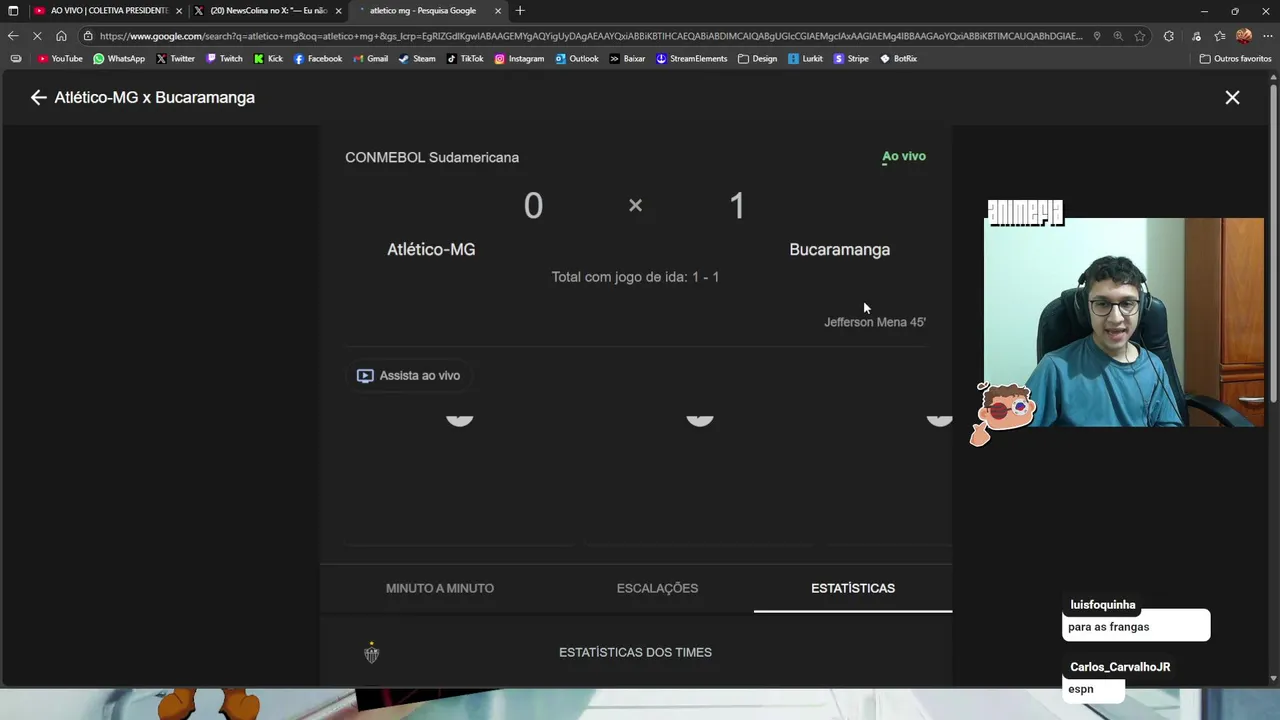Open the Twitter bookmark

[175, 59]
